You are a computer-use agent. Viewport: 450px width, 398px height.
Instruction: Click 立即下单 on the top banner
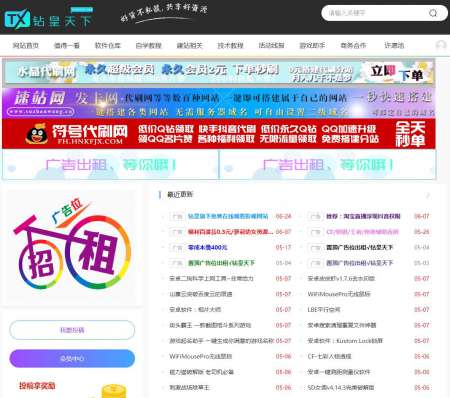[397, 73]
